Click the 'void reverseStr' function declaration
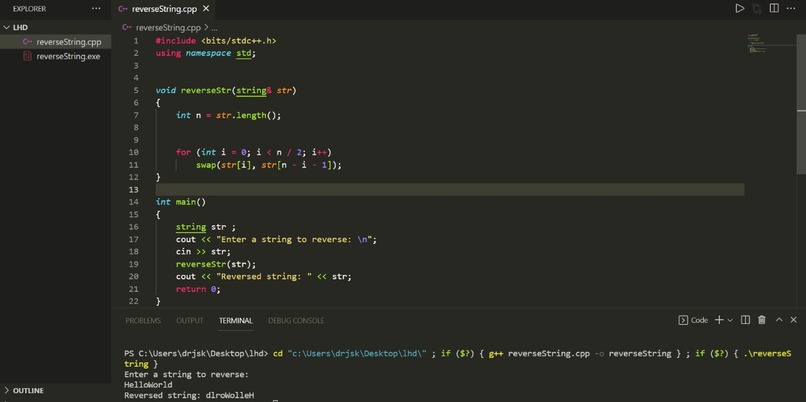 click(226, 90)
